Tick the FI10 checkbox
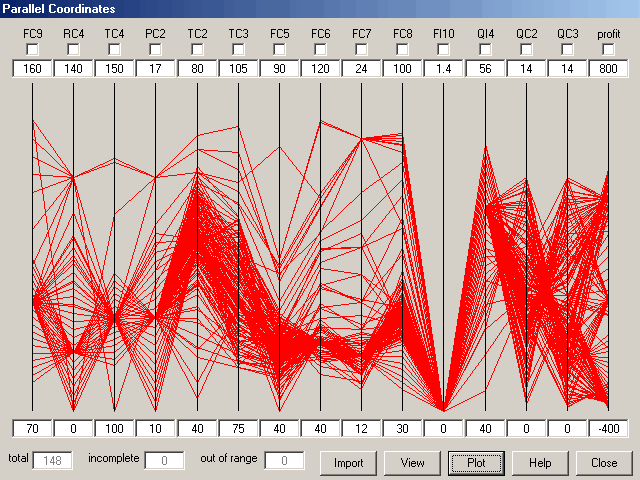Viewport: 640px width, 480px height. 443,49
